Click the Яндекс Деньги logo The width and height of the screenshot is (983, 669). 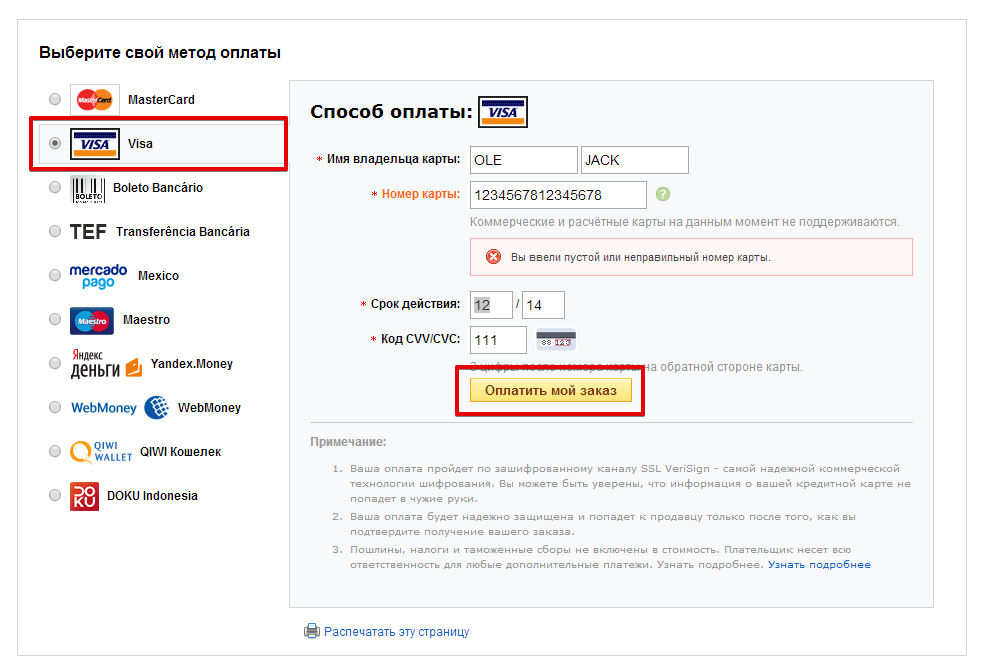pos(106,364)
